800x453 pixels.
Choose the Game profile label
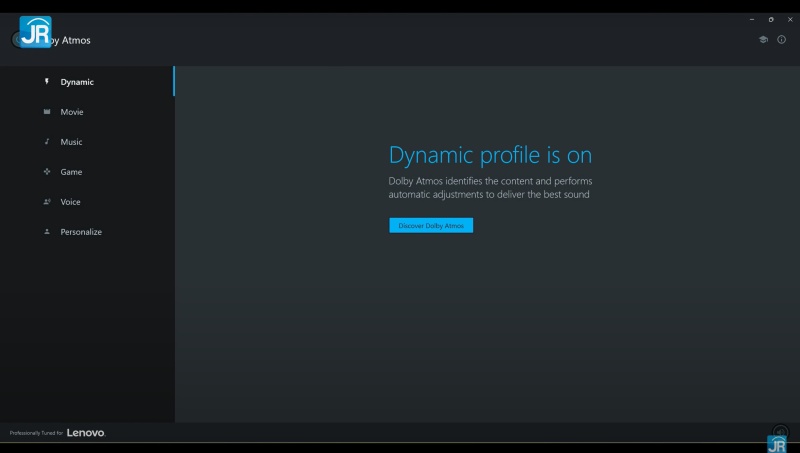click(x=71, y=172)
